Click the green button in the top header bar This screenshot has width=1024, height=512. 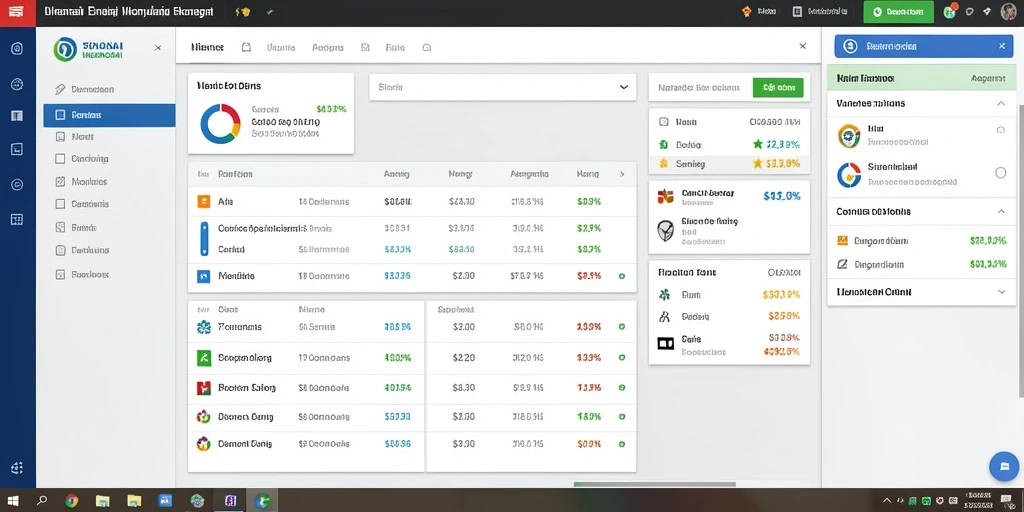coord(898,12)
